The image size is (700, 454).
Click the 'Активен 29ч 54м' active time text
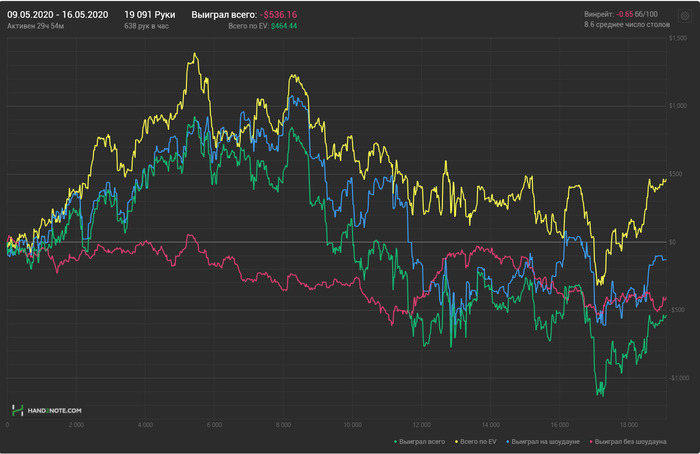(35, 26)
